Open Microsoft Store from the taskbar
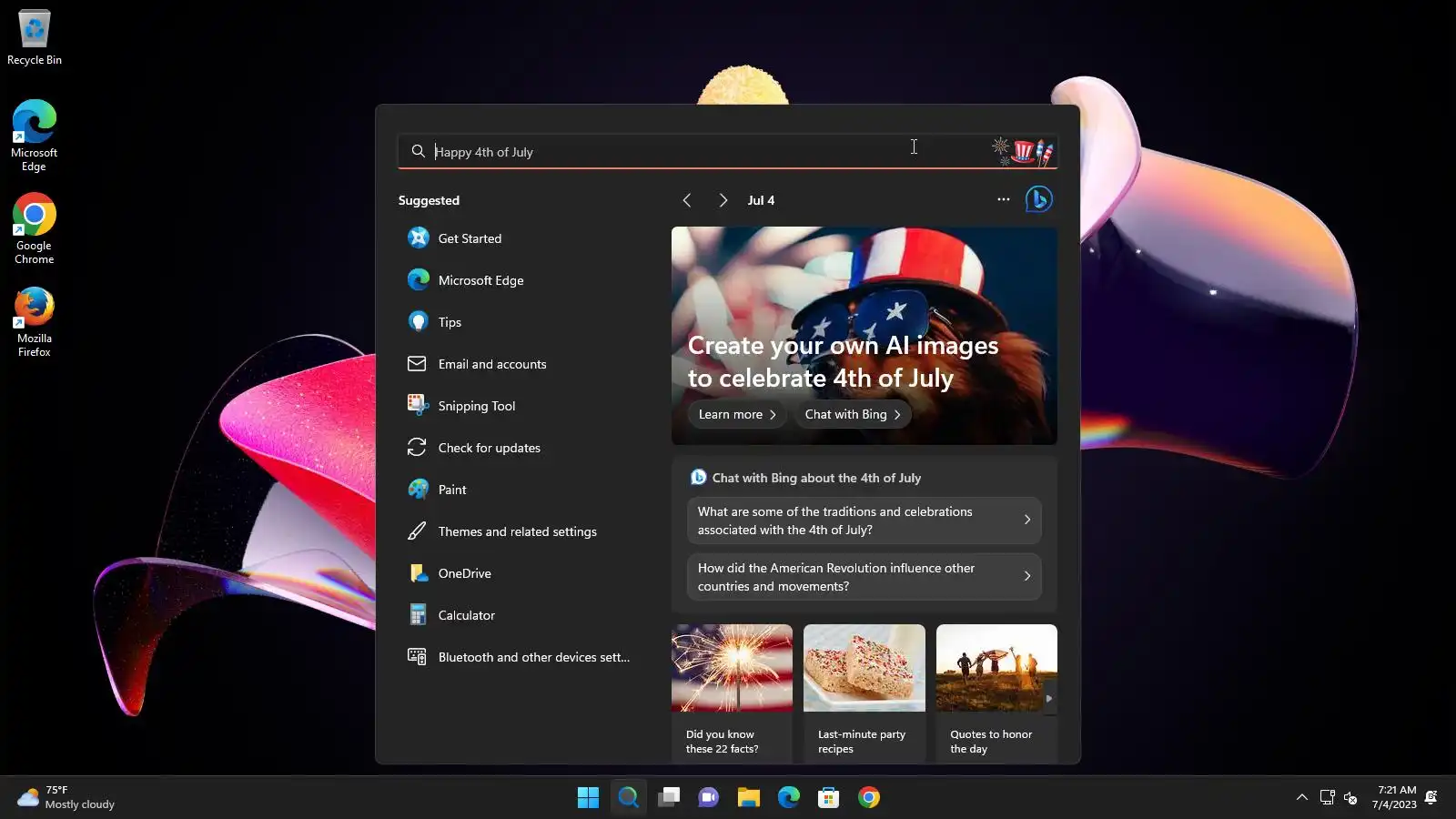This screenshot has width=1456, height=819. [x=829, y=798]
